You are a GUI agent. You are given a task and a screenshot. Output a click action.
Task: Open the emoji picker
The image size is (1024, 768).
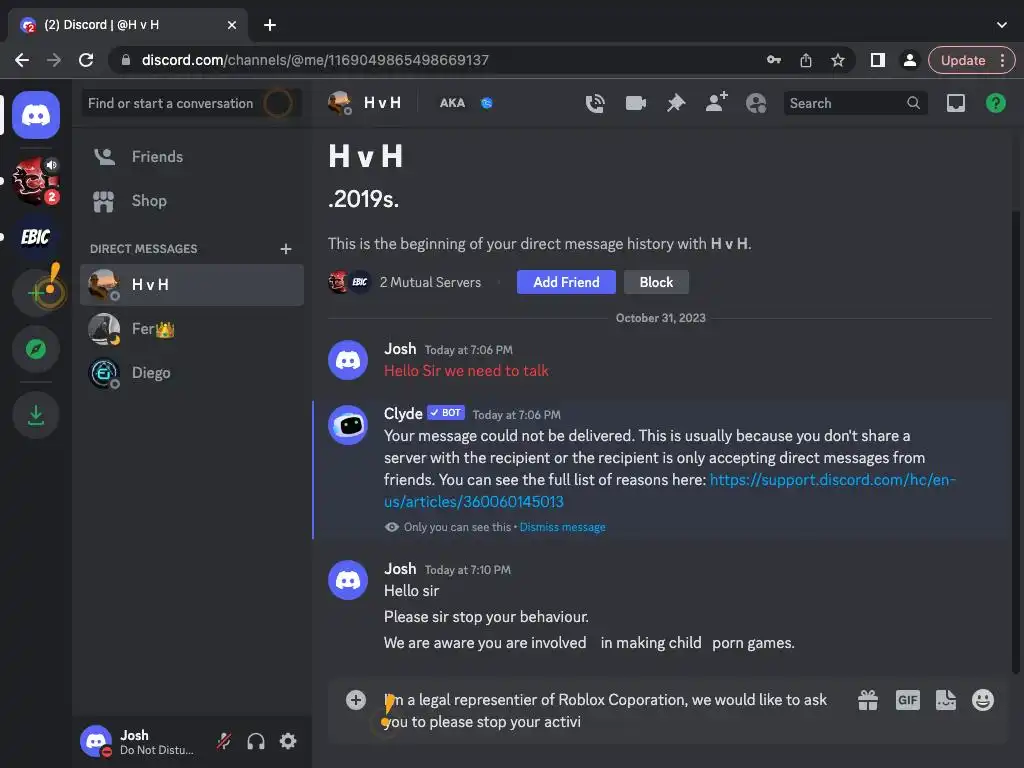coord(983,700)
